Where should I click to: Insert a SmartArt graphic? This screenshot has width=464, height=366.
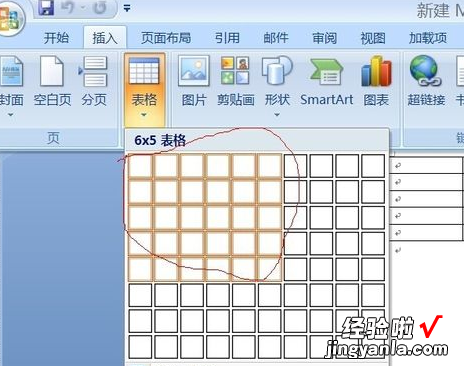[x=326, y=82]
